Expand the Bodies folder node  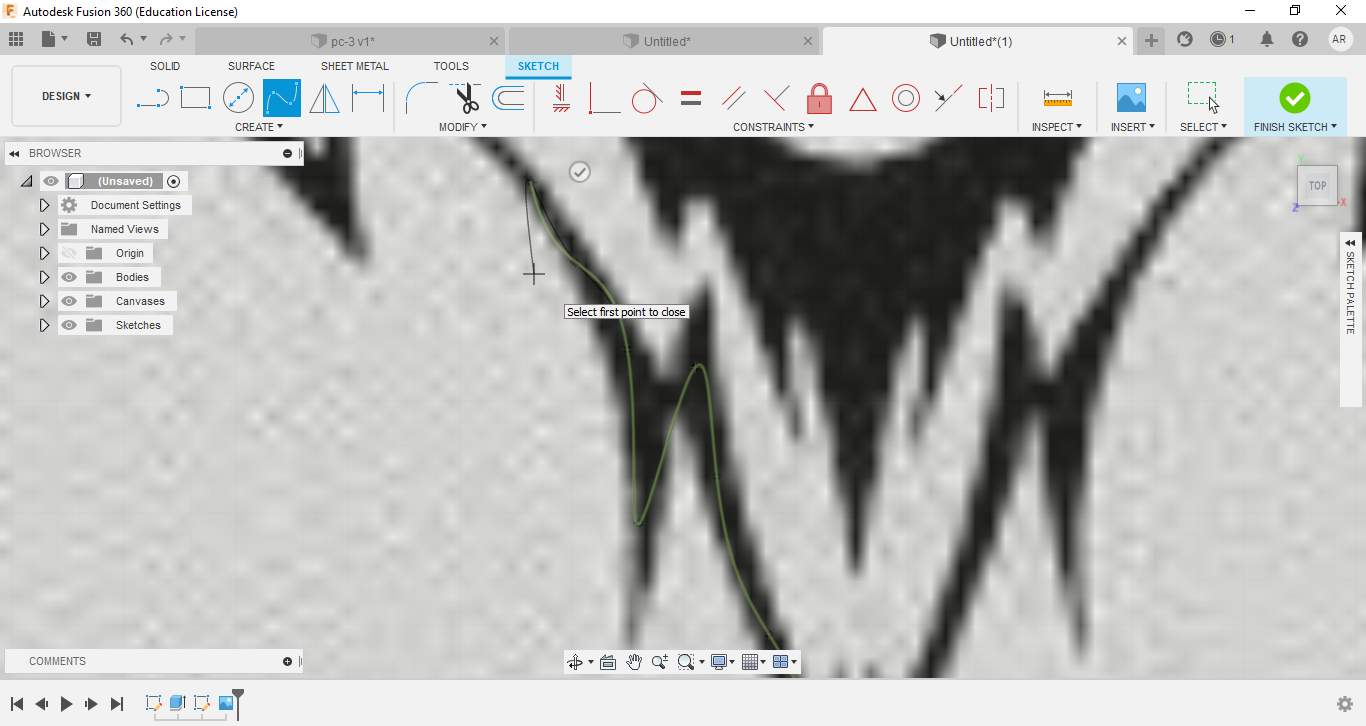tap(44, 277)
